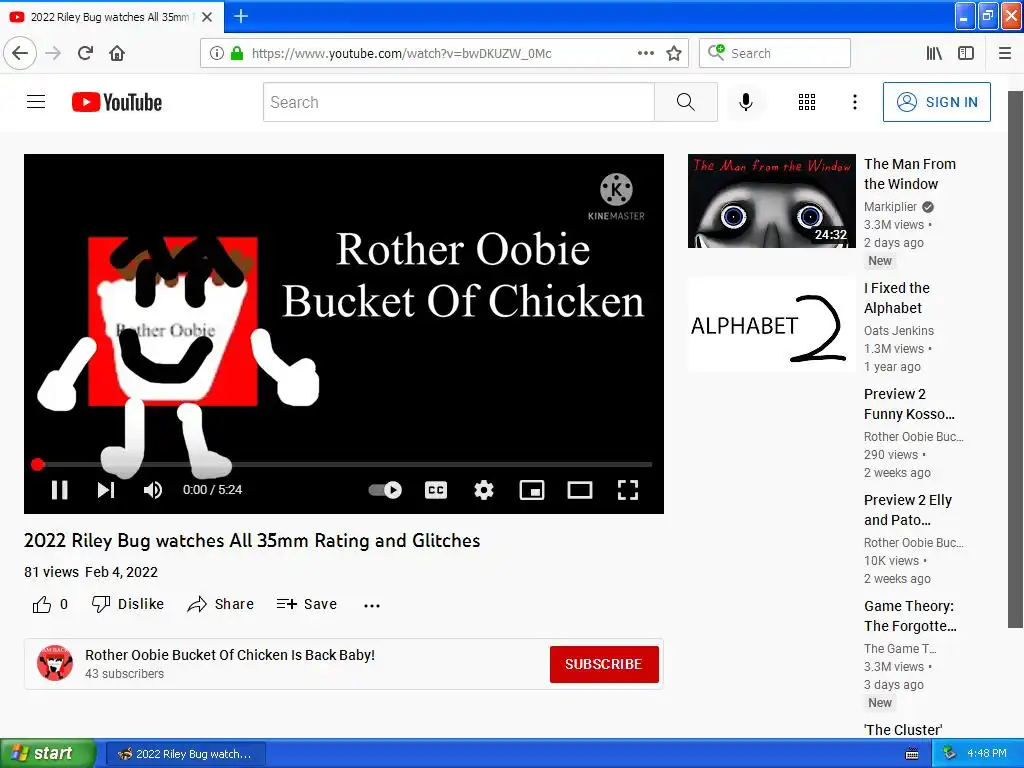Pause the video

(x=59, y=490)
